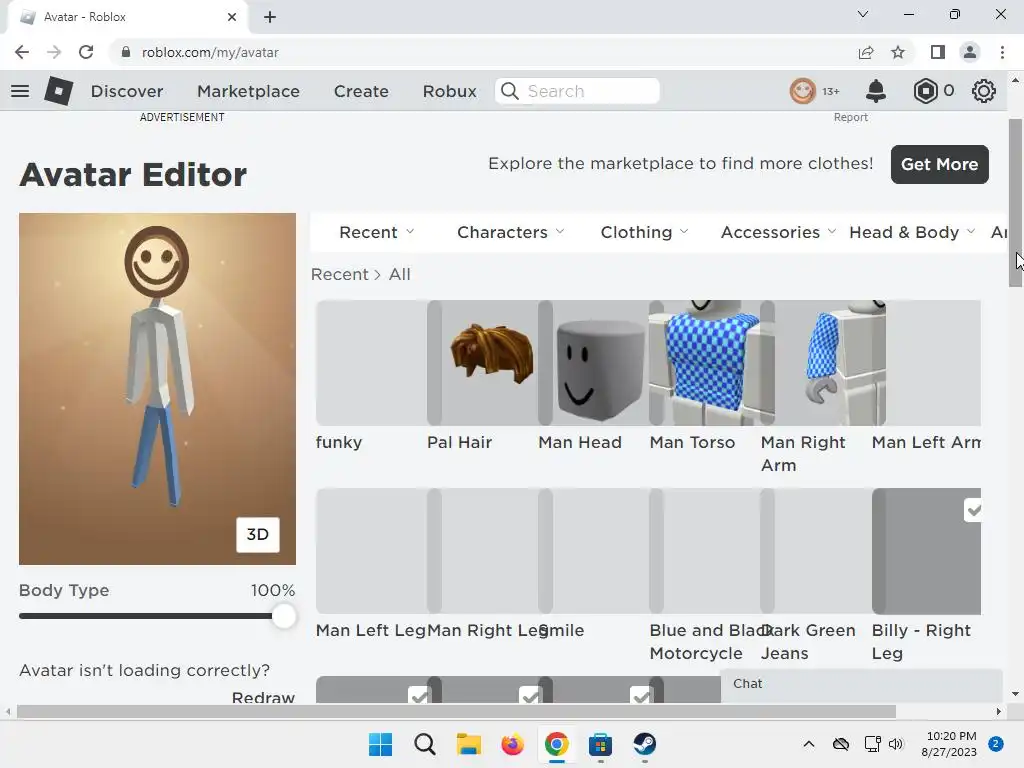Go back to previous page
This screenshot has width=1024, height=768.
[22, 52]
